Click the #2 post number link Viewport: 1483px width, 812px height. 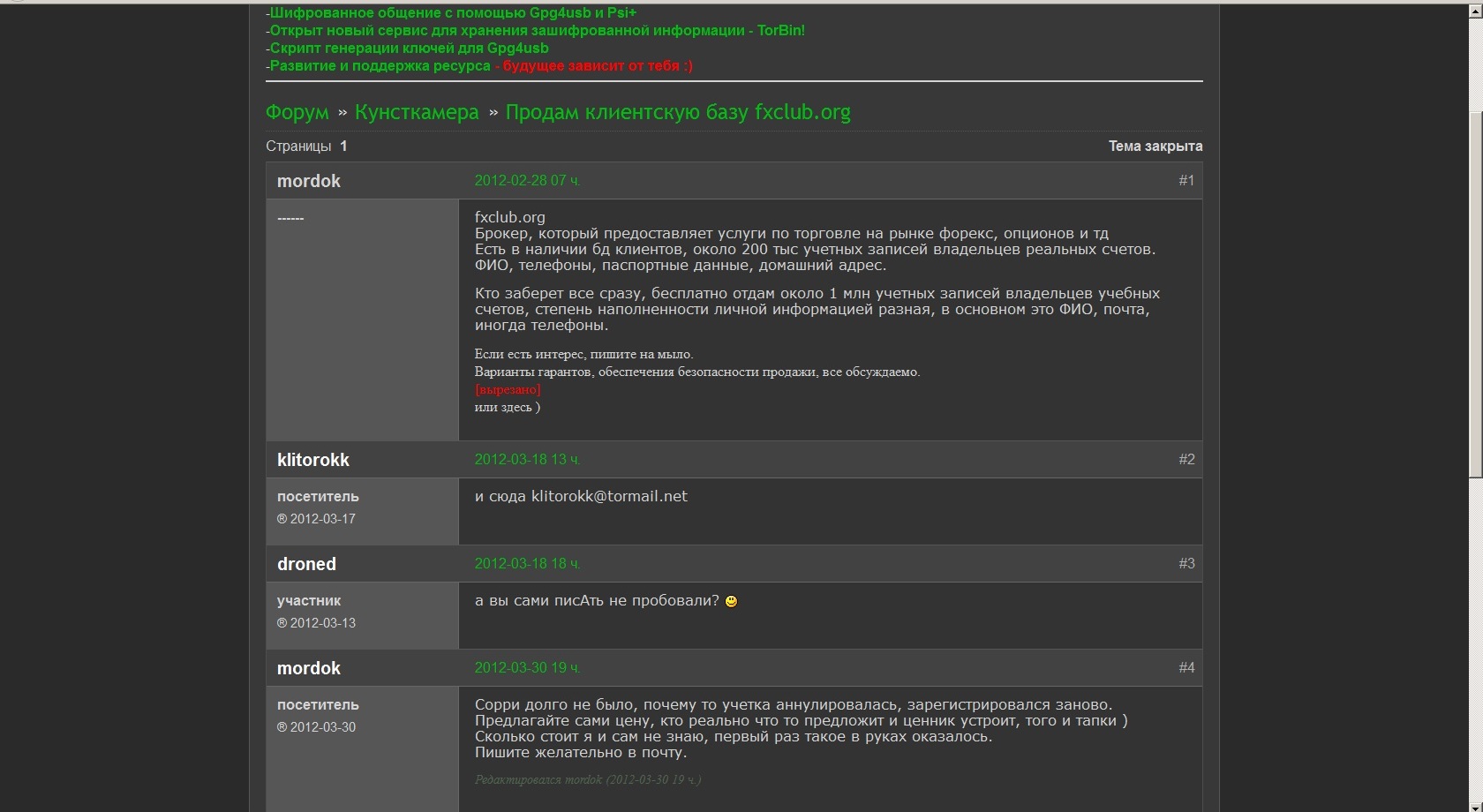(1186, 460)
